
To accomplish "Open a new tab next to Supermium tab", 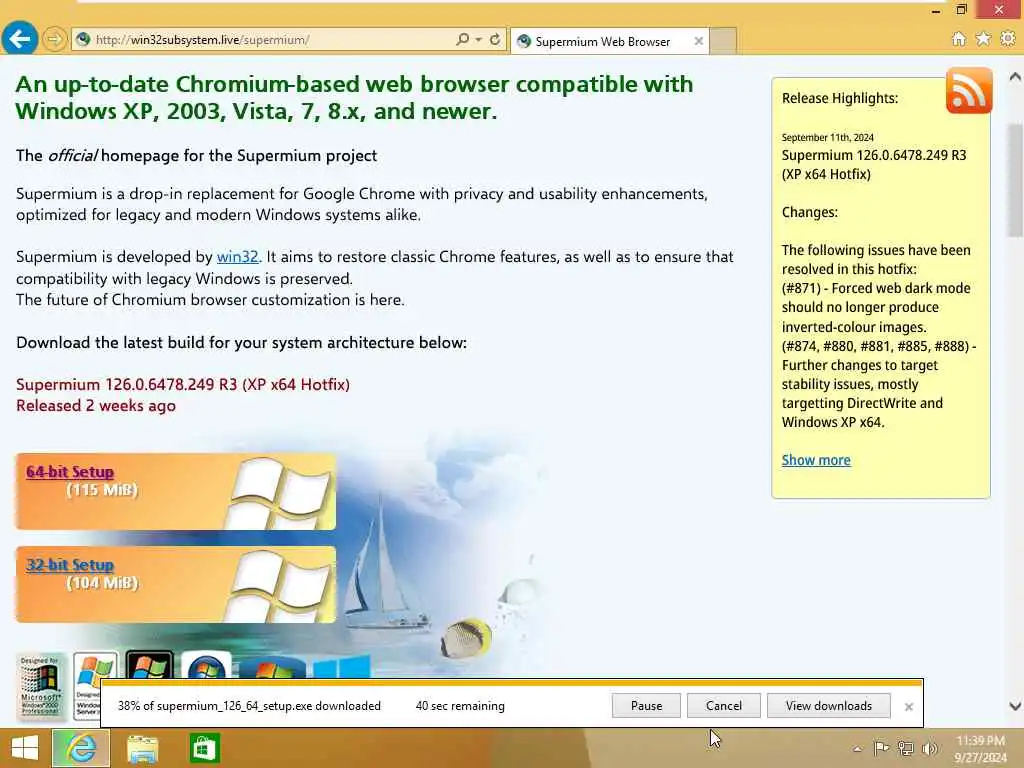I will (x=723, y=40).
